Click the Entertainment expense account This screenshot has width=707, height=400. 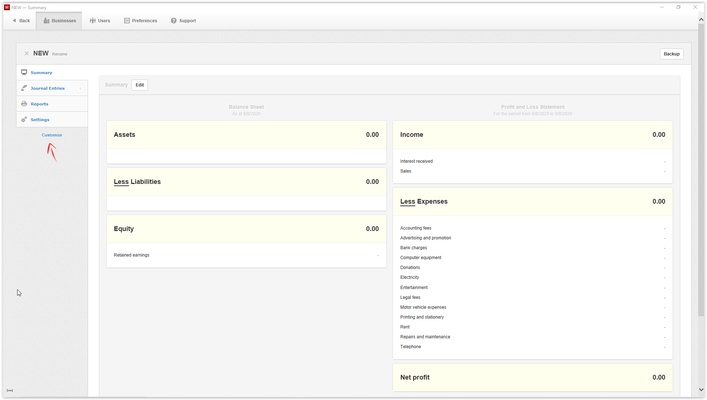point(414,287)
